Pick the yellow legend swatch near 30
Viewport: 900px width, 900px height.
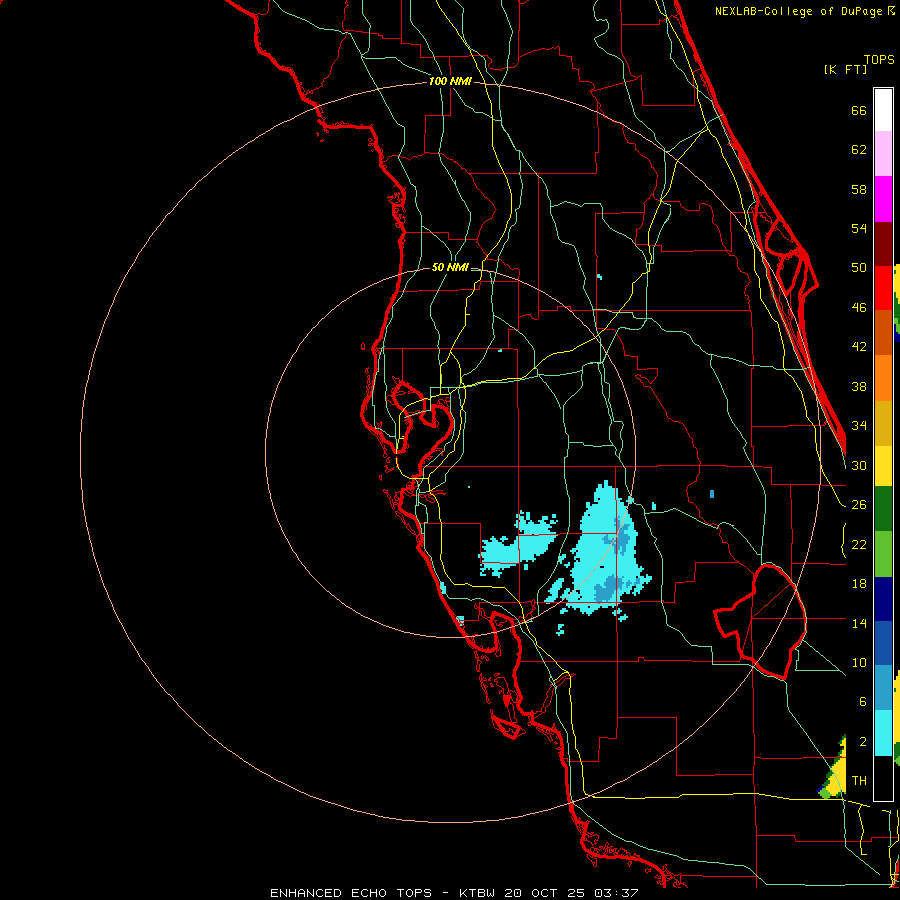click(x=883, y=465)
